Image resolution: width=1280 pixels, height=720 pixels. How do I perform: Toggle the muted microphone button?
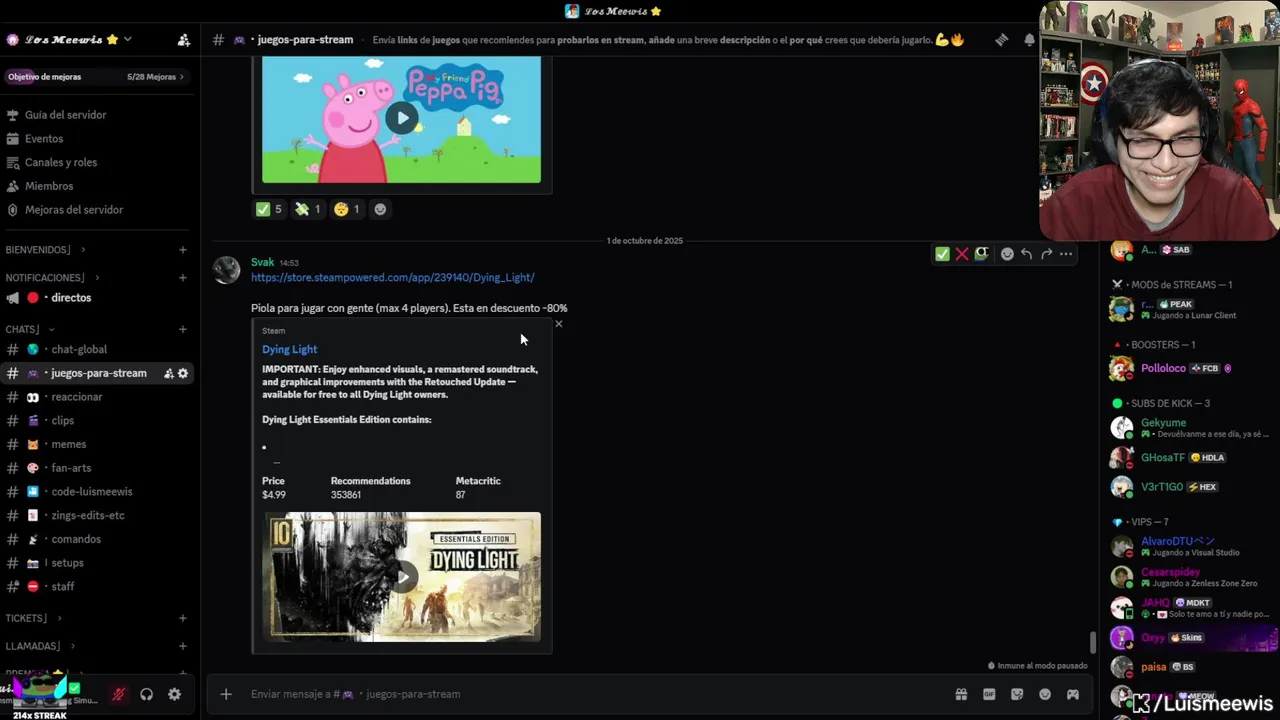118,694
